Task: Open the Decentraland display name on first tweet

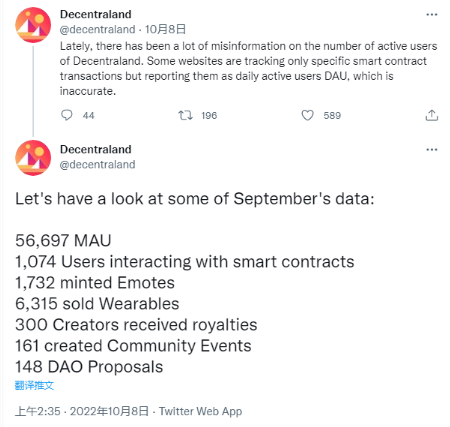Action: click(x=96, y=14)
